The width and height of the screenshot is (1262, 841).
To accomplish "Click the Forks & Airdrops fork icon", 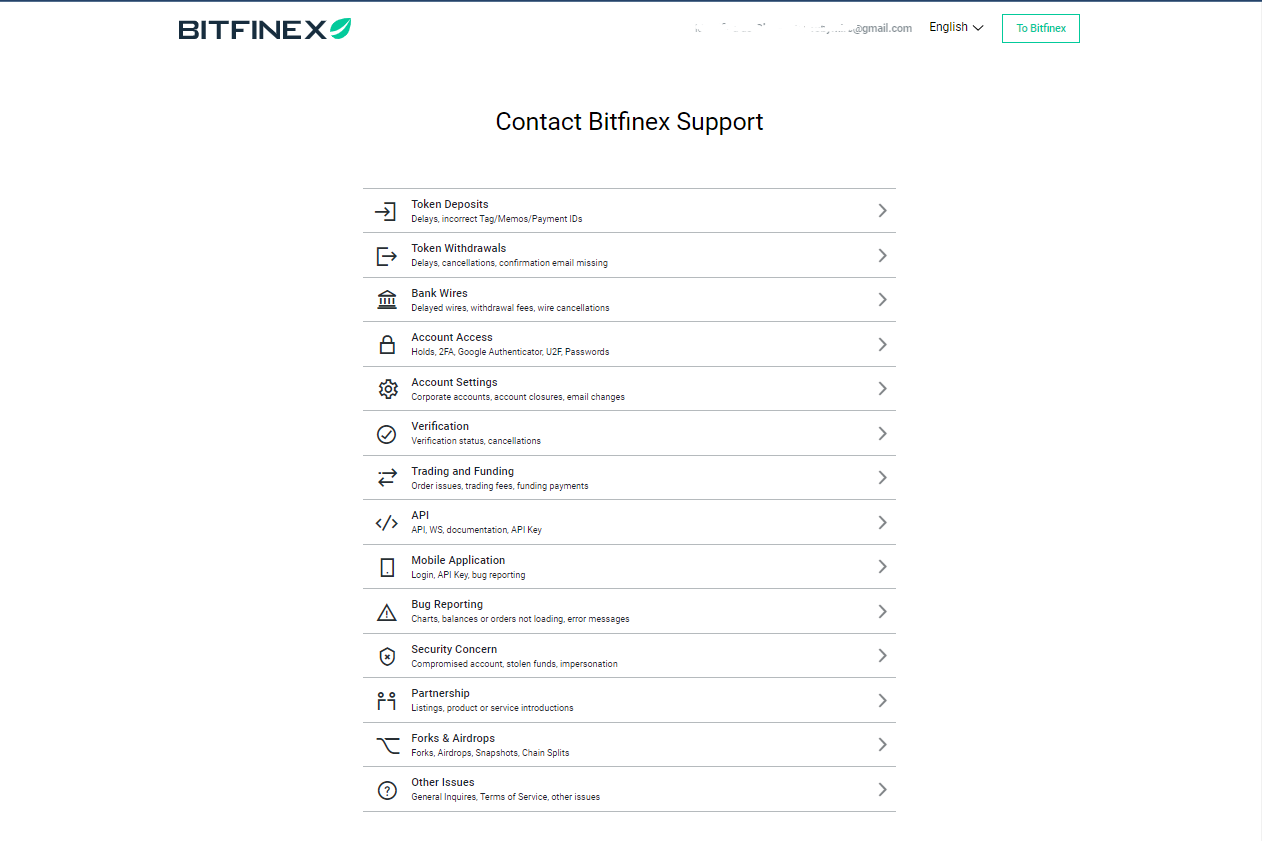I will (x=387, y=745).
